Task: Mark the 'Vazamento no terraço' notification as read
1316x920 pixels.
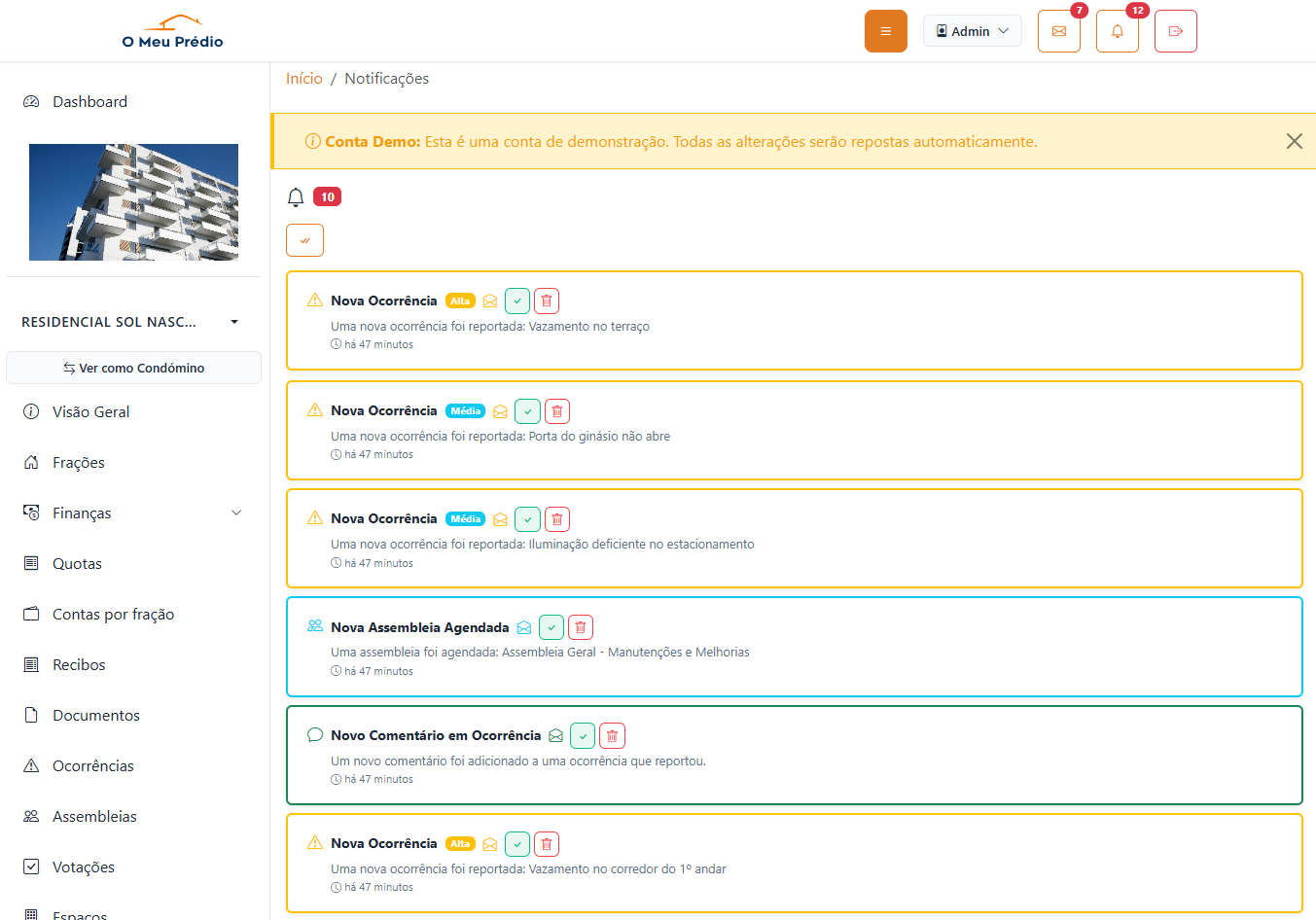Action: click(x=517, y=301)
